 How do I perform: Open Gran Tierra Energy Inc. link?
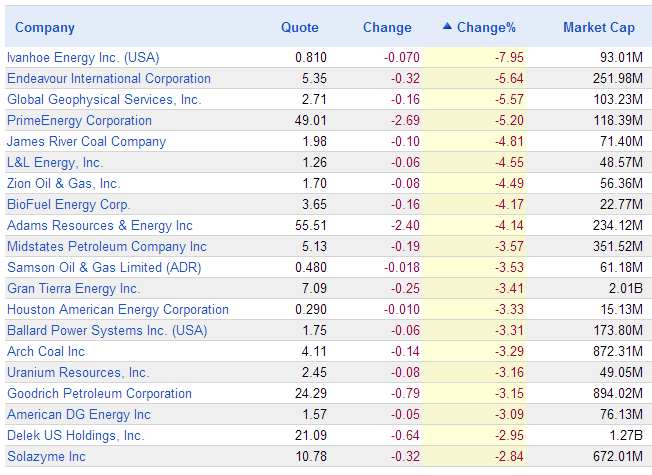(x=74, y=288)
